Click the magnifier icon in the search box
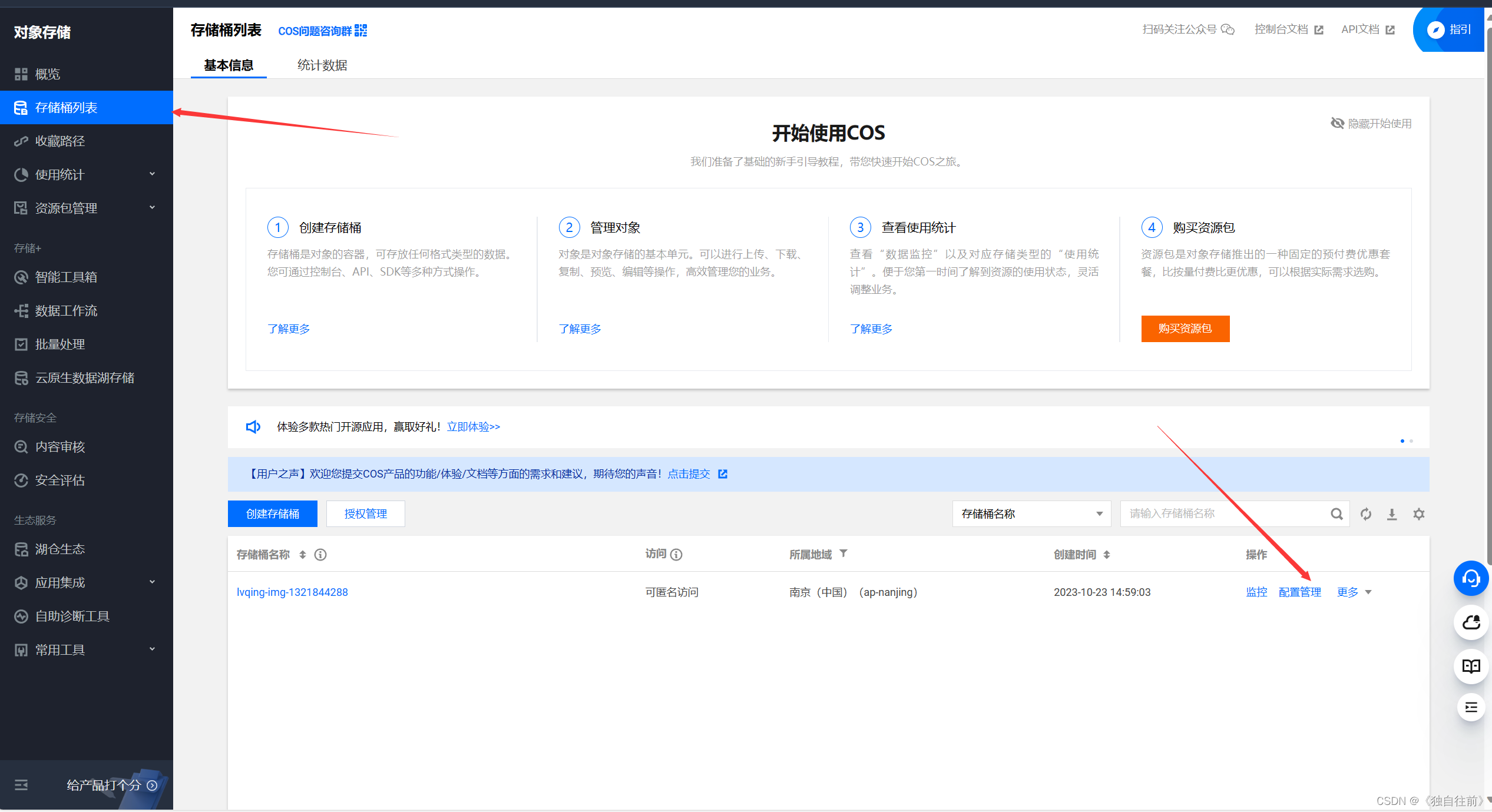The width and height of the screenshot is (1492, 812). pos(1336,513)
